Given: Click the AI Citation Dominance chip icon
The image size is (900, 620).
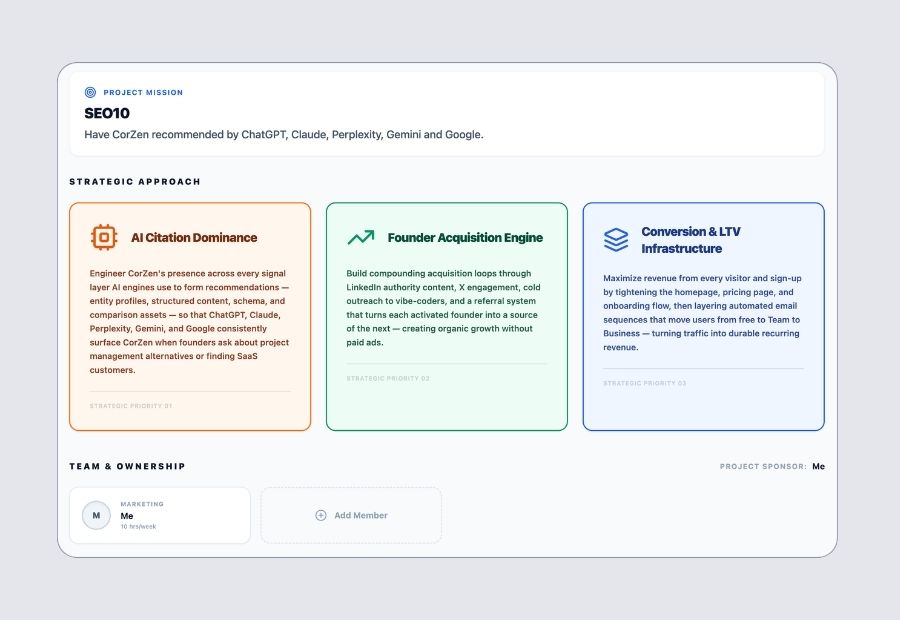Looking at the screenshot, I should (x=104, y=237).
